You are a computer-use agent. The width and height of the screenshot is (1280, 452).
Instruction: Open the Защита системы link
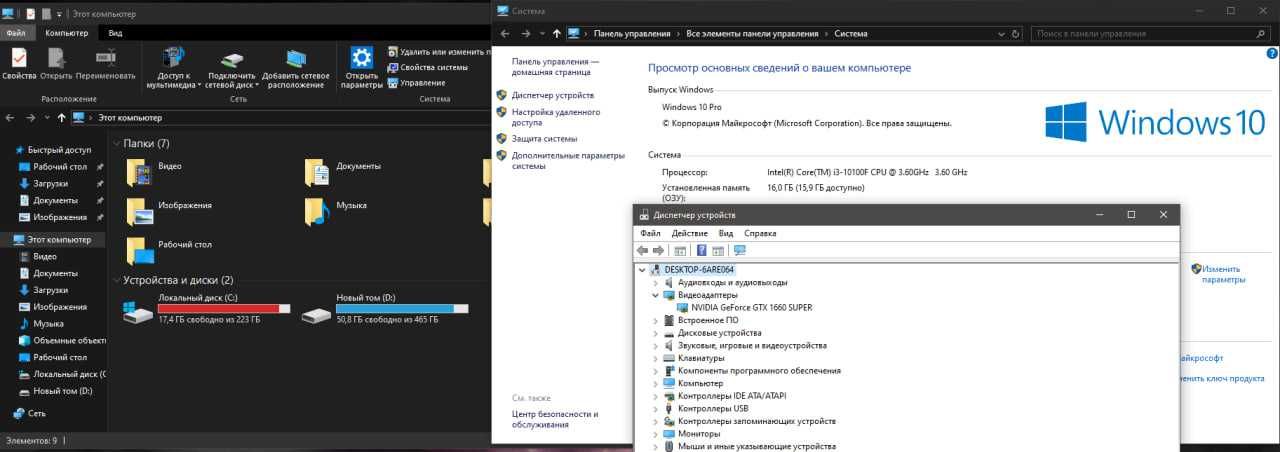[544, 139]
